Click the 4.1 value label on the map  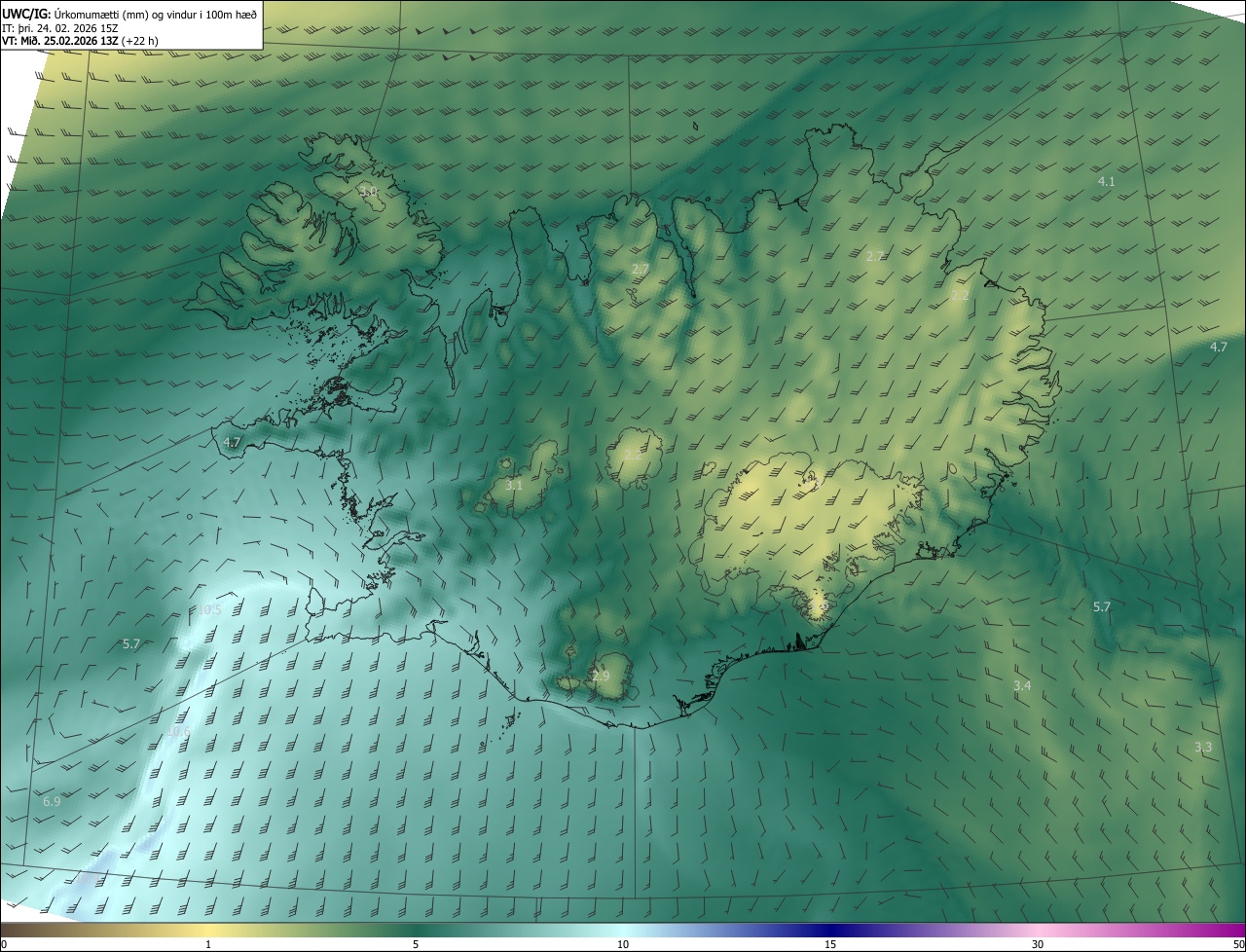point(1107,181)
